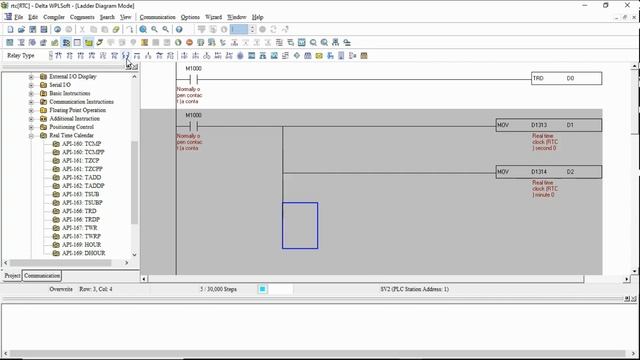640x360 pixels.
Task: Expand the Basic Instructions folder
Action: [x=31, y=93]
